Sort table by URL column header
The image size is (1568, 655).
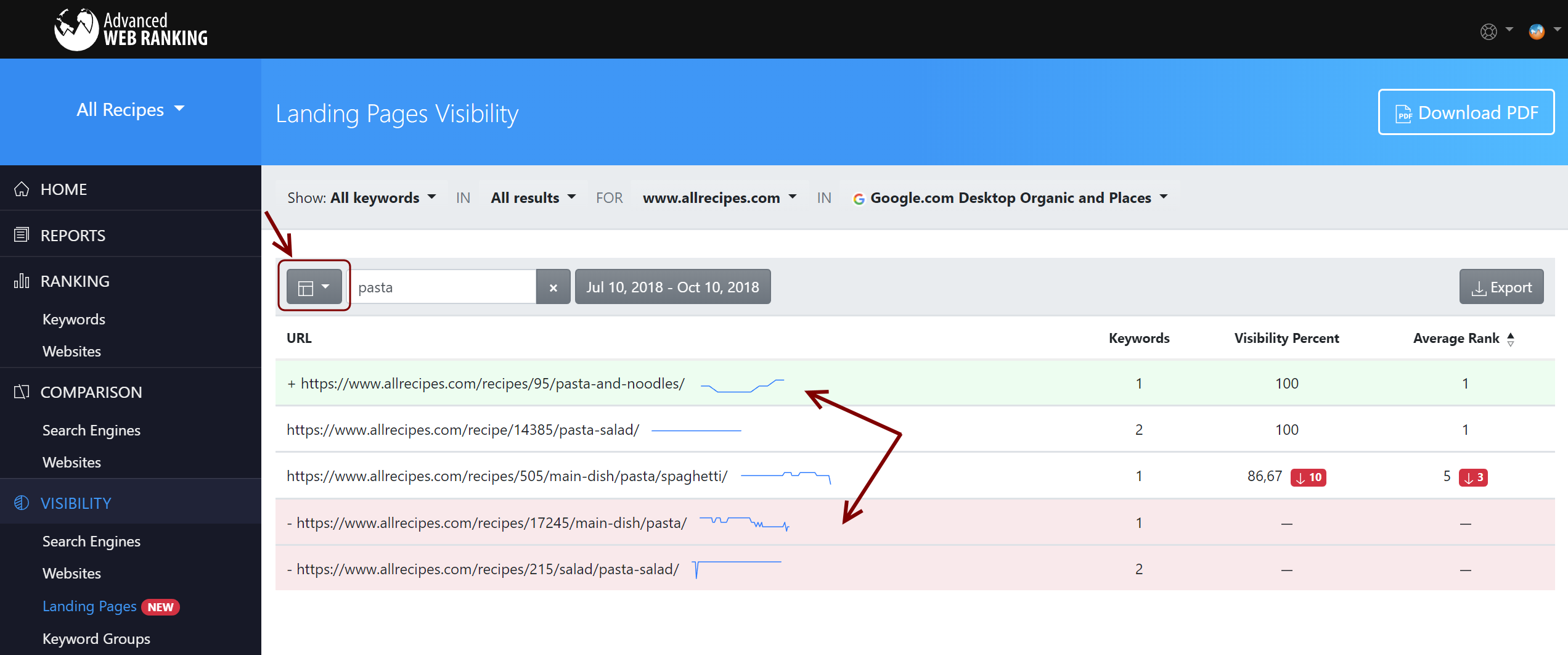[299, 339]
